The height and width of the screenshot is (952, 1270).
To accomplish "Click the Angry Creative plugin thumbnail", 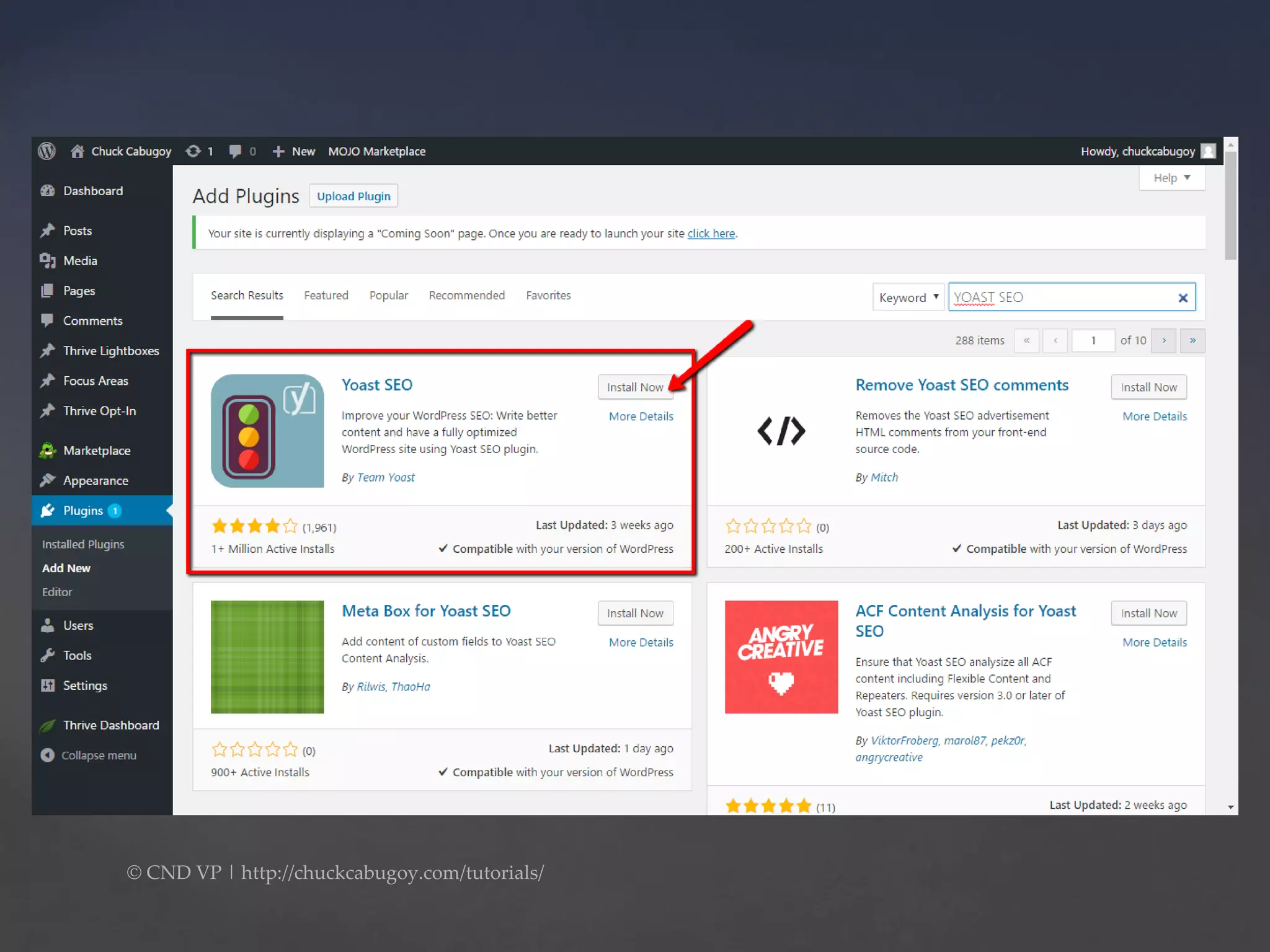I will (x=781, y=657).
